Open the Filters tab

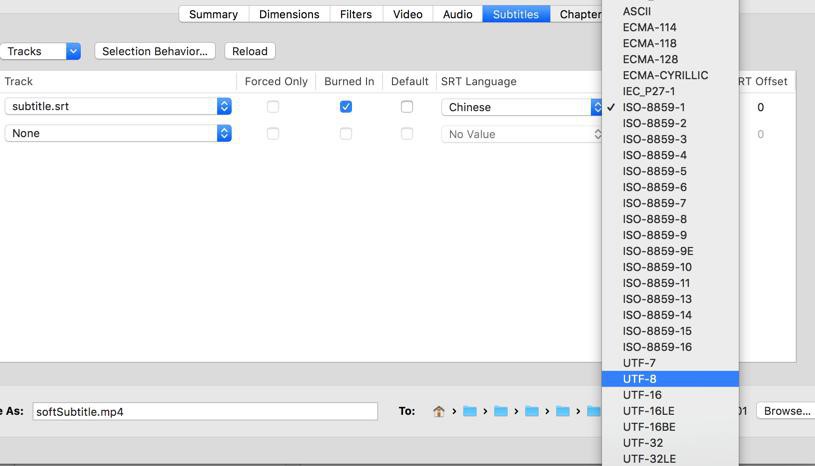(x=356, y=14)
